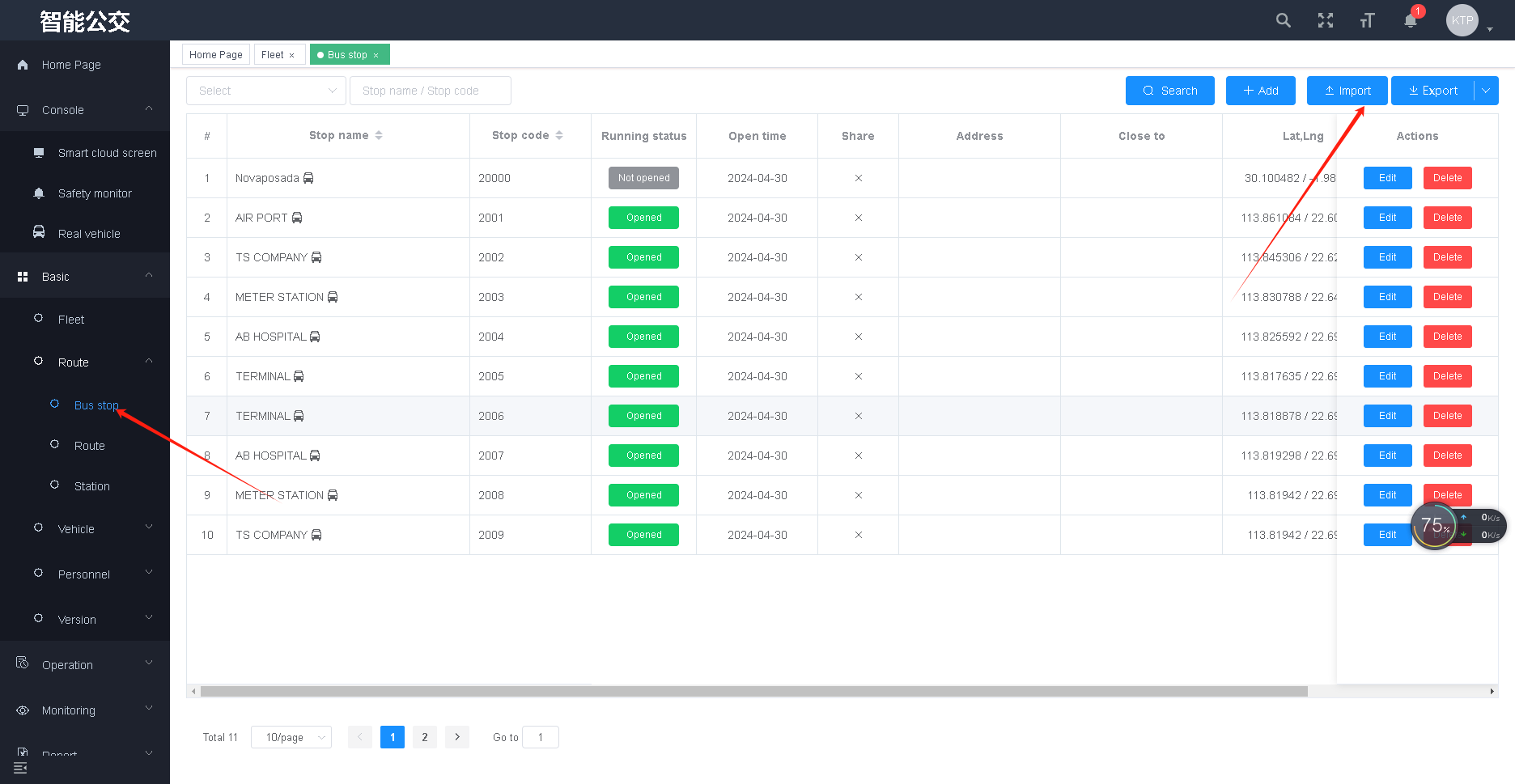The height and width of the screenshot is (784, 1515).
Task: Expand the Export options dropdown arrow
Action: coord(1486,91)
